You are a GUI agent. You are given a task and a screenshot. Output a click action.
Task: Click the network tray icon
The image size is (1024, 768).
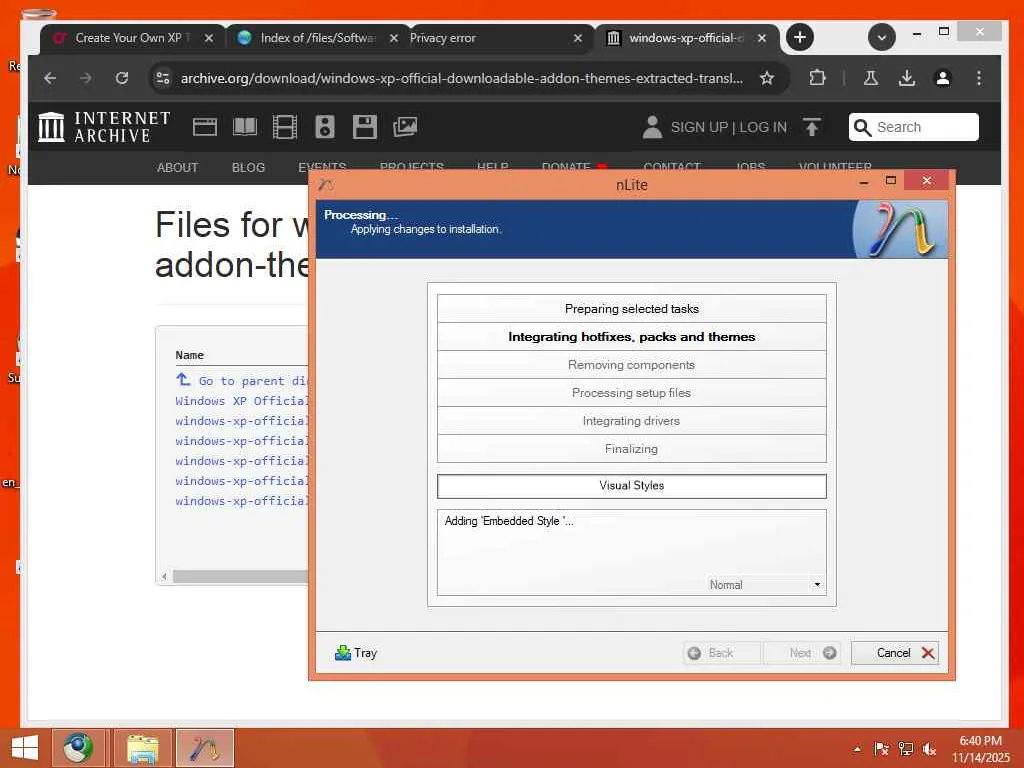click(905, 749)
